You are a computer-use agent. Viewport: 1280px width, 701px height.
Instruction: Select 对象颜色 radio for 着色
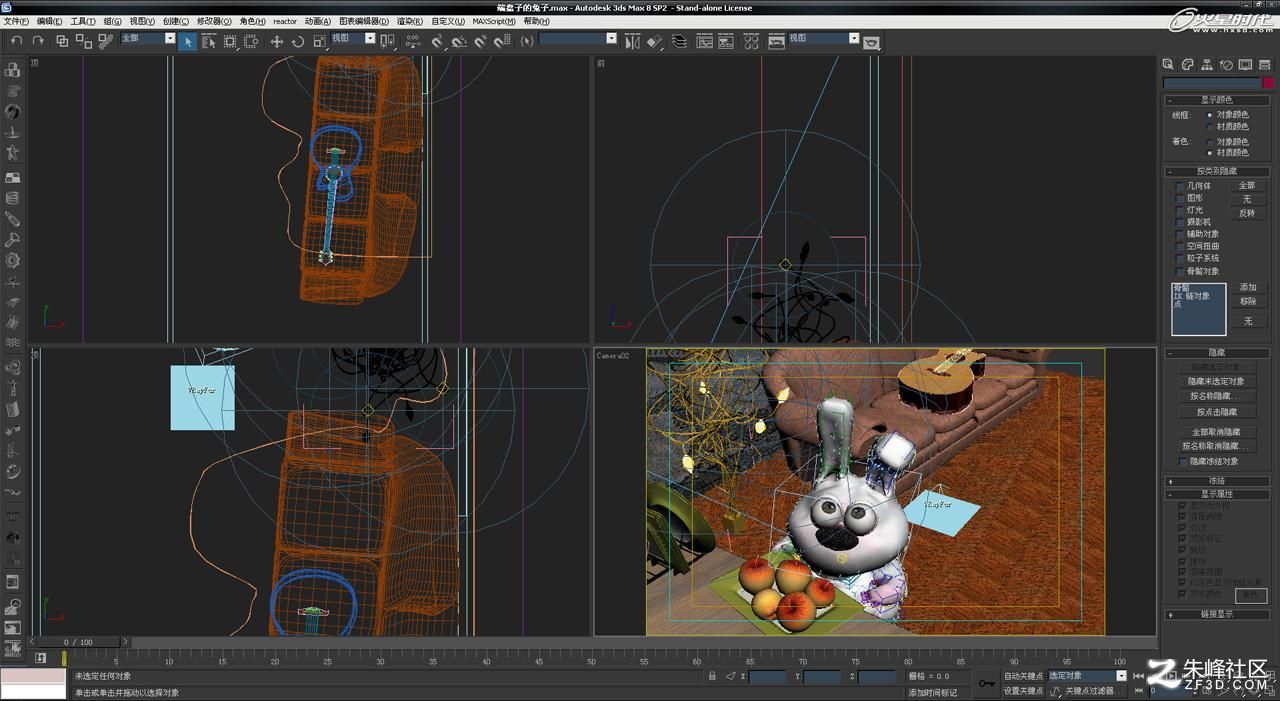click(x=1210, y=141)
